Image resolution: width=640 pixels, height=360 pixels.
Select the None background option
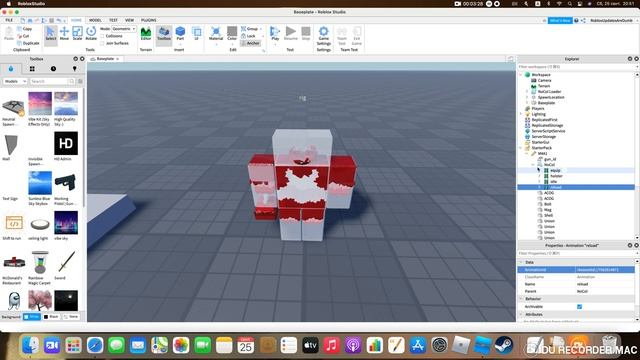point(71,316)
